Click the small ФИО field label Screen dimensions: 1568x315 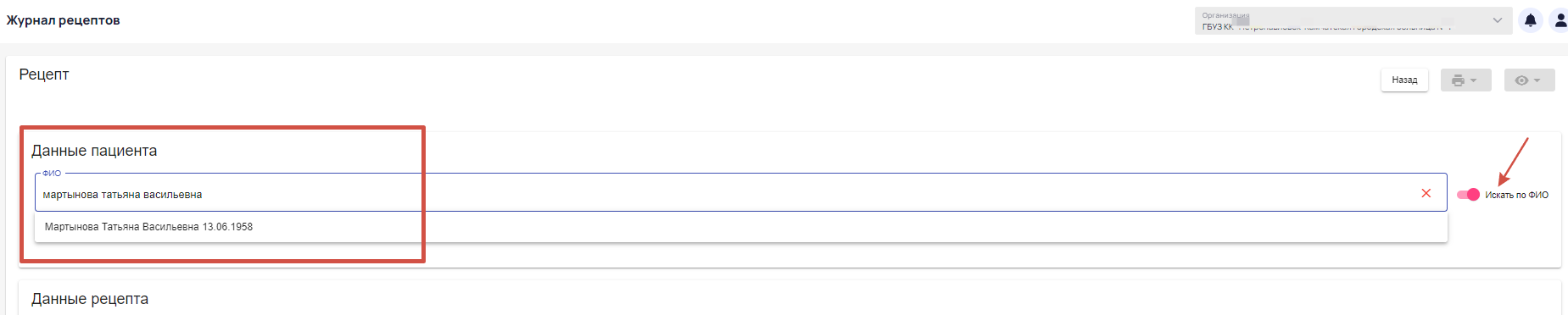[52, 173]
